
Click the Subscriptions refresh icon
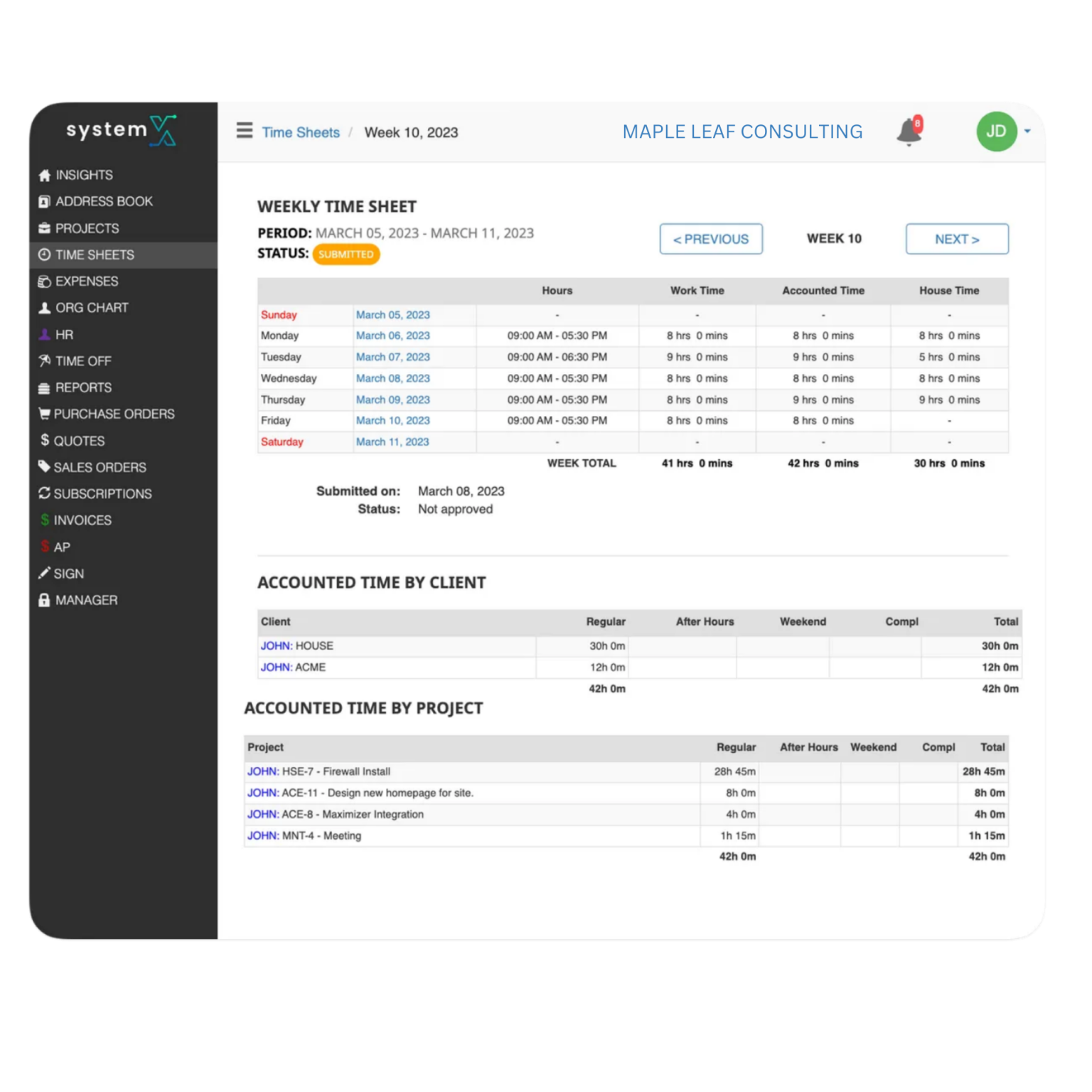coord(44,493)
